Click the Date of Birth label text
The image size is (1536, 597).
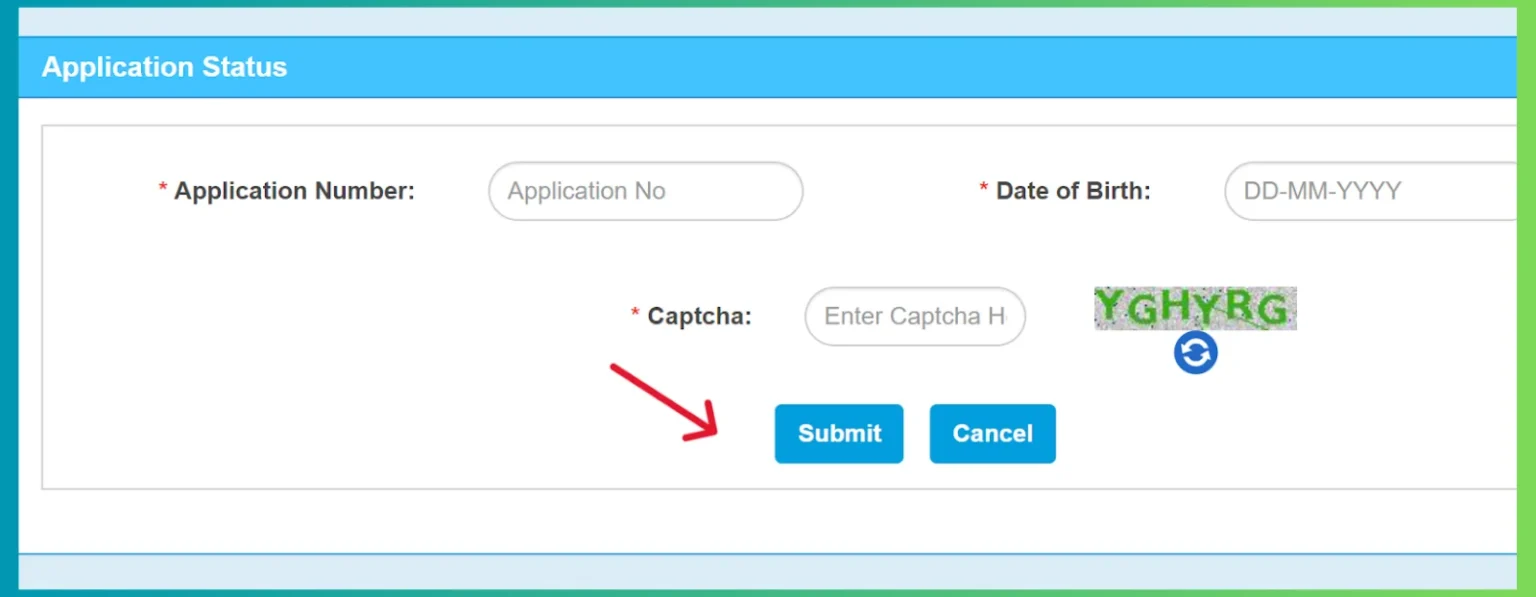1072,190
